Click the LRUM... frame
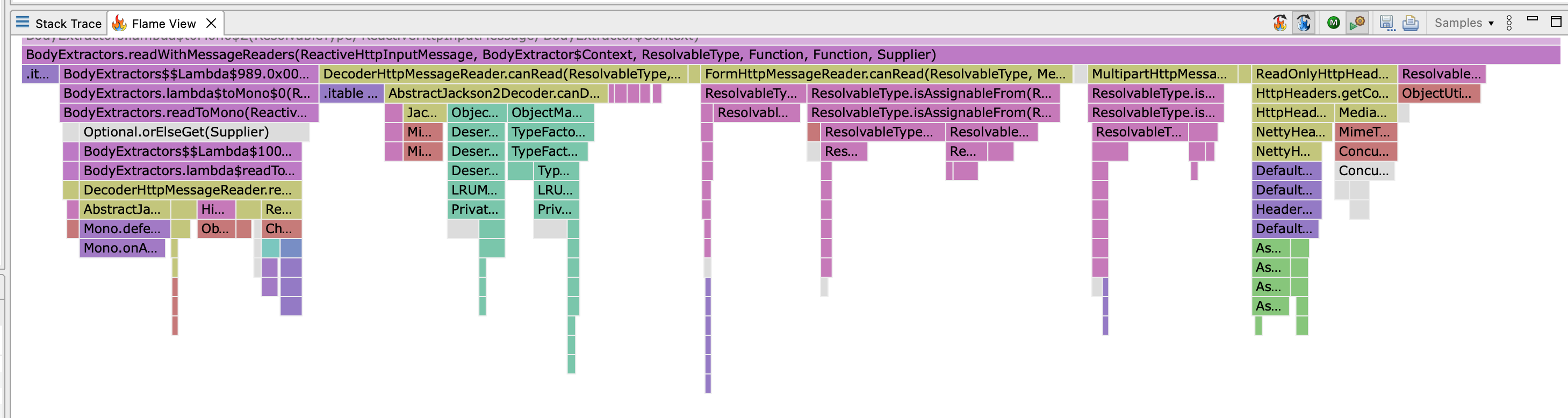 (476, 190)
